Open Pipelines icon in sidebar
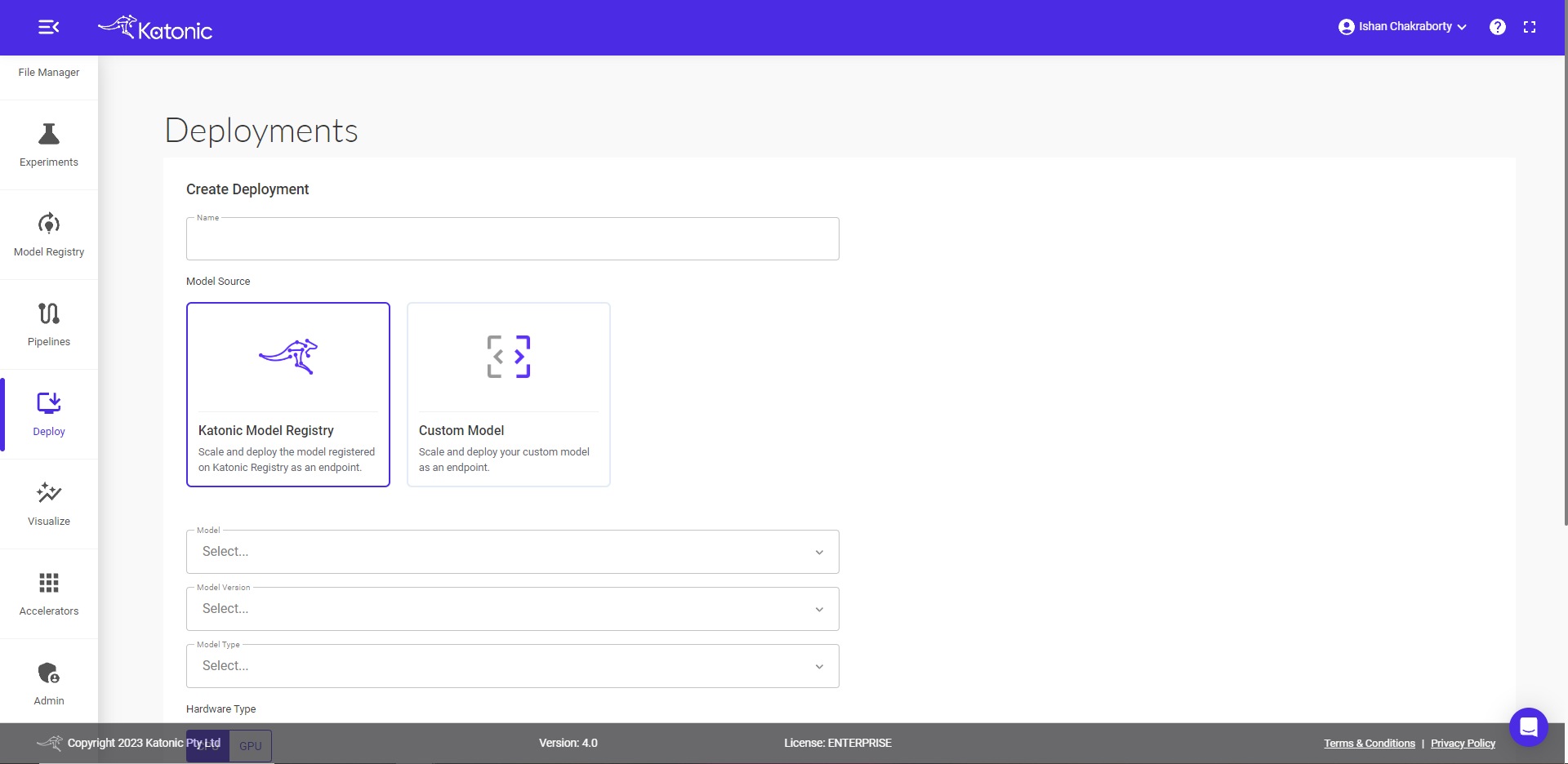 pos(49,313)
